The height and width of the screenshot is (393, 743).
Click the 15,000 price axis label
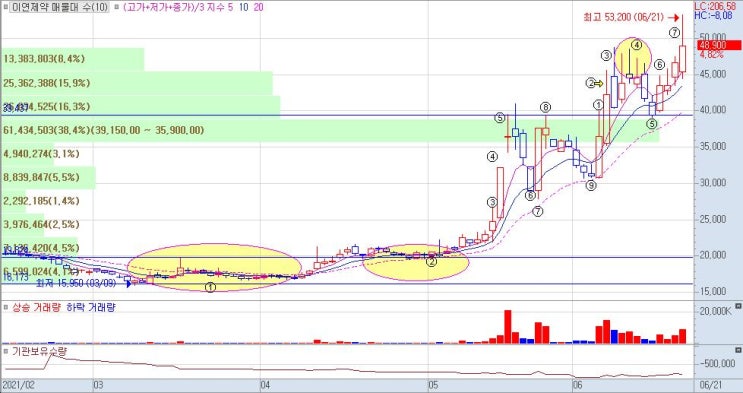point(713,292)
